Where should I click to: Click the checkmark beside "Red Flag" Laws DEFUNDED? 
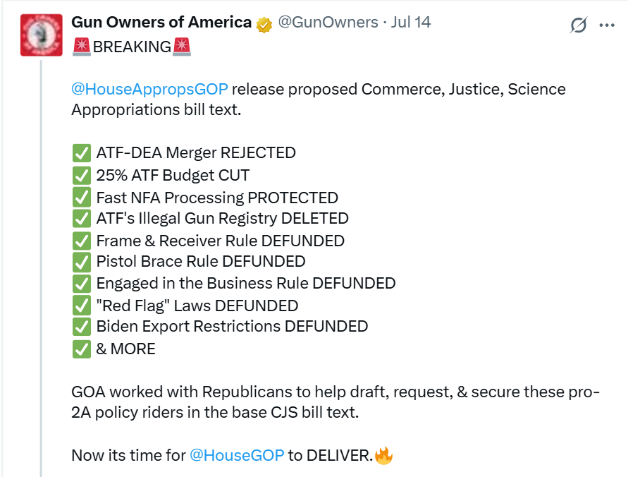[82, 306]
